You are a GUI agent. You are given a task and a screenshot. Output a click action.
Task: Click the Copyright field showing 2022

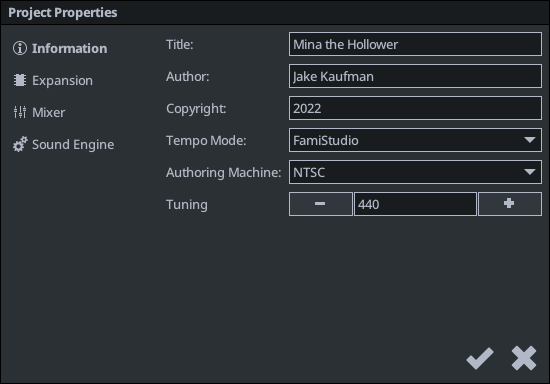coord(415,108)
